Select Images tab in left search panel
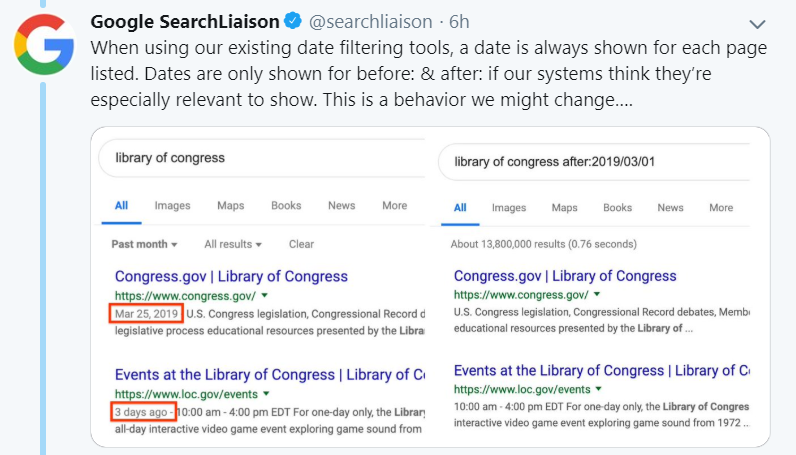This screenshot has width=796, height=455. (x=173, y=206)
